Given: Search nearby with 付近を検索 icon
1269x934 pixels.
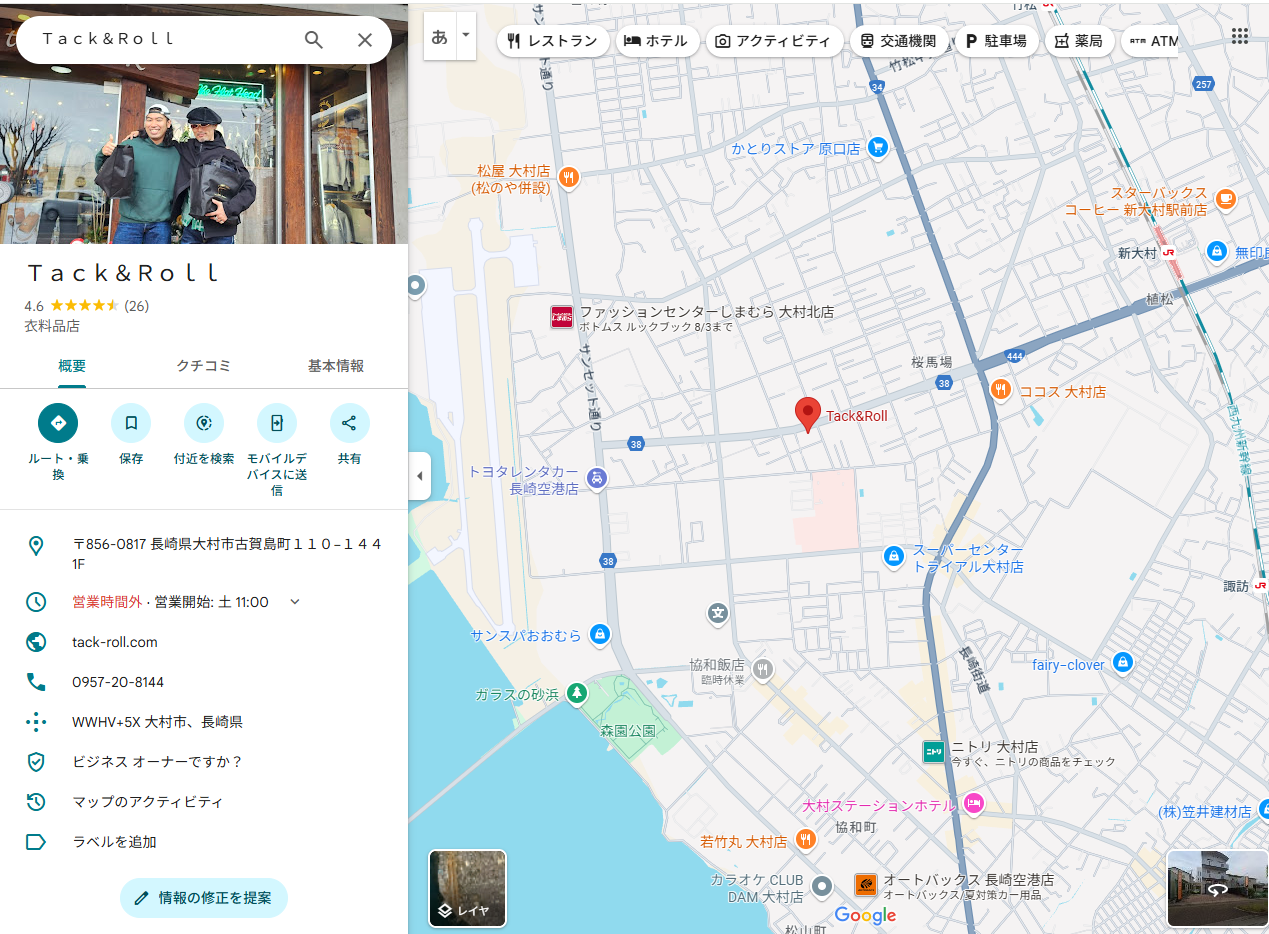Looking at the screenshot, I should [x=204, y=423].
